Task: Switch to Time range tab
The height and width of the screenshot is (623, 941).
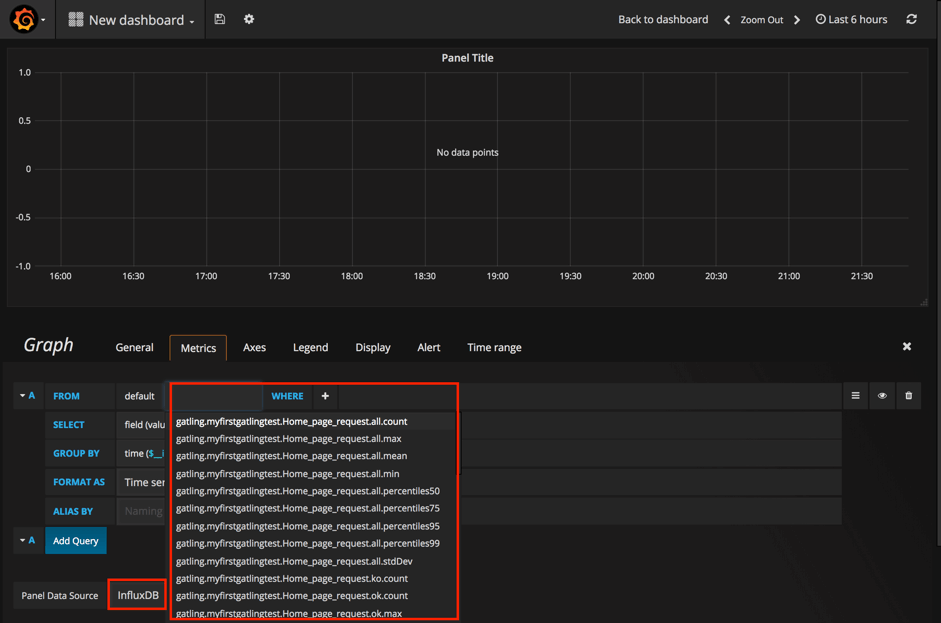Action: click(x=495, y=348)
